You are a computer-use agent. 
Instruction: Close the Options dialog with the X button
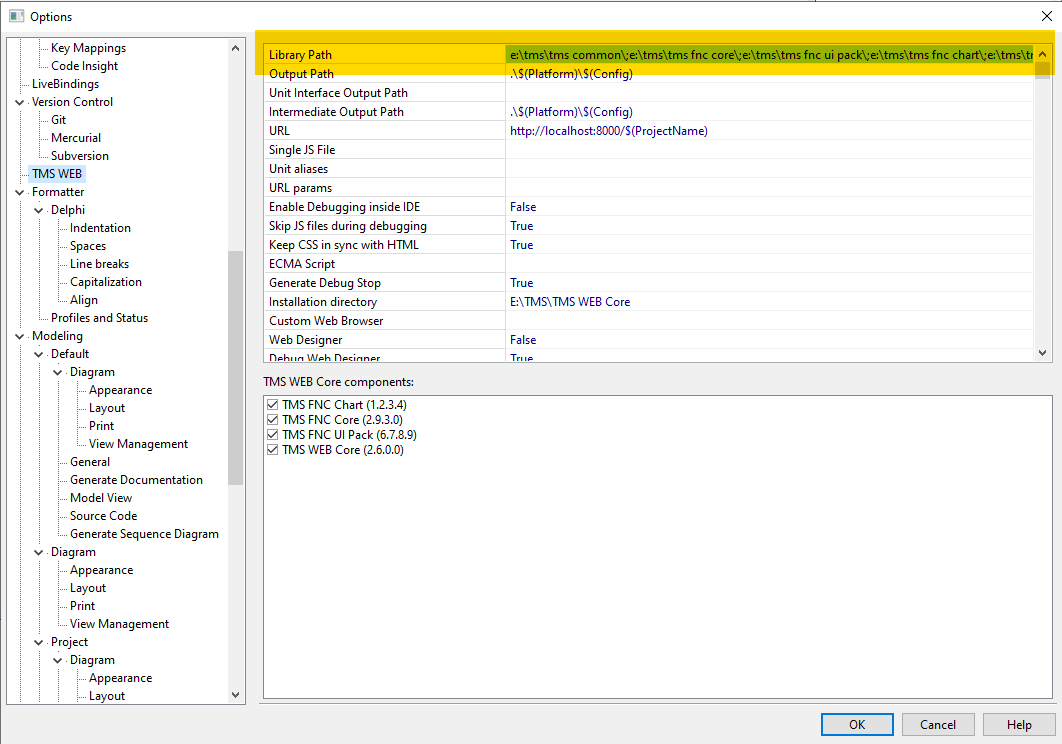[1046, 16]
